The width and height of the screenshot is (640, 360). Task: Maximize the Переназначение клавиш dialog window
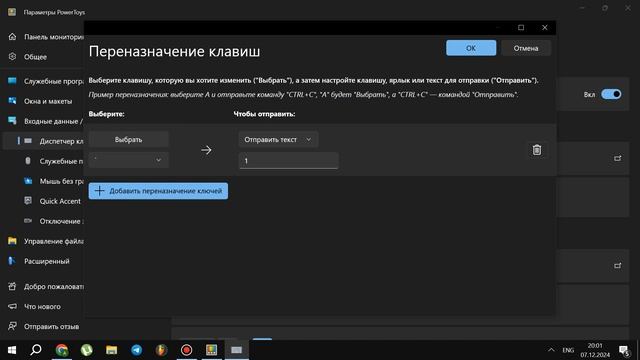click(x=521, y=28)
